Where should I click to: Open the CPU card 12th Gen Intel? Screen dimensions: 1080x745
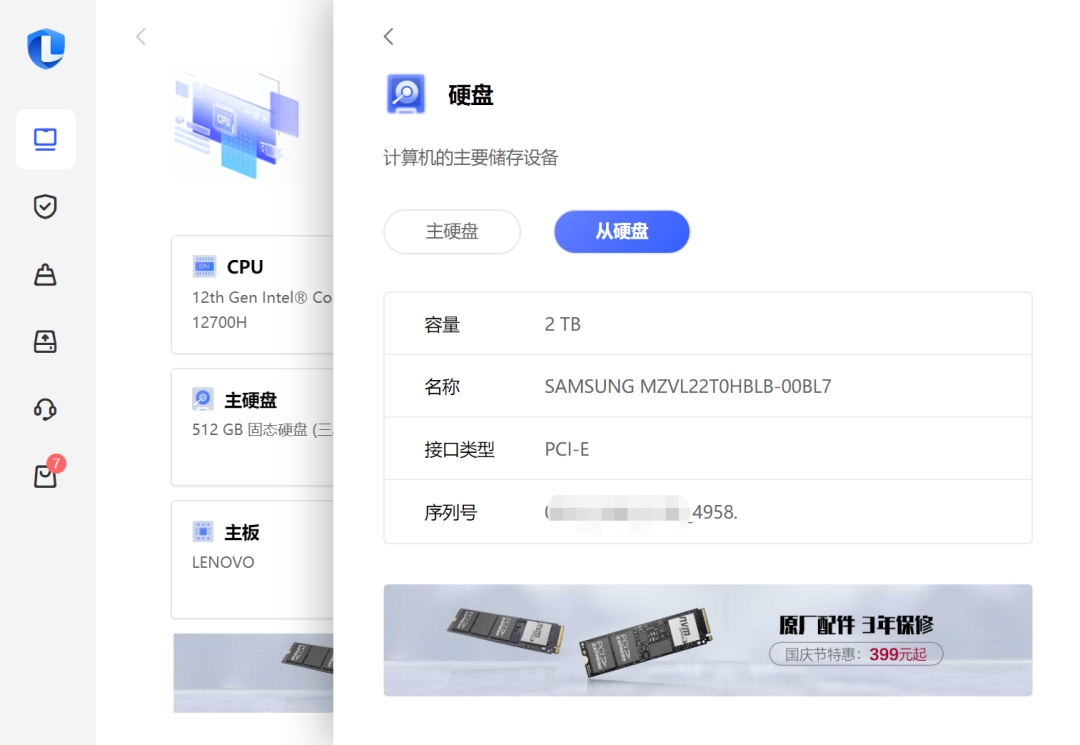click(252, 295)
